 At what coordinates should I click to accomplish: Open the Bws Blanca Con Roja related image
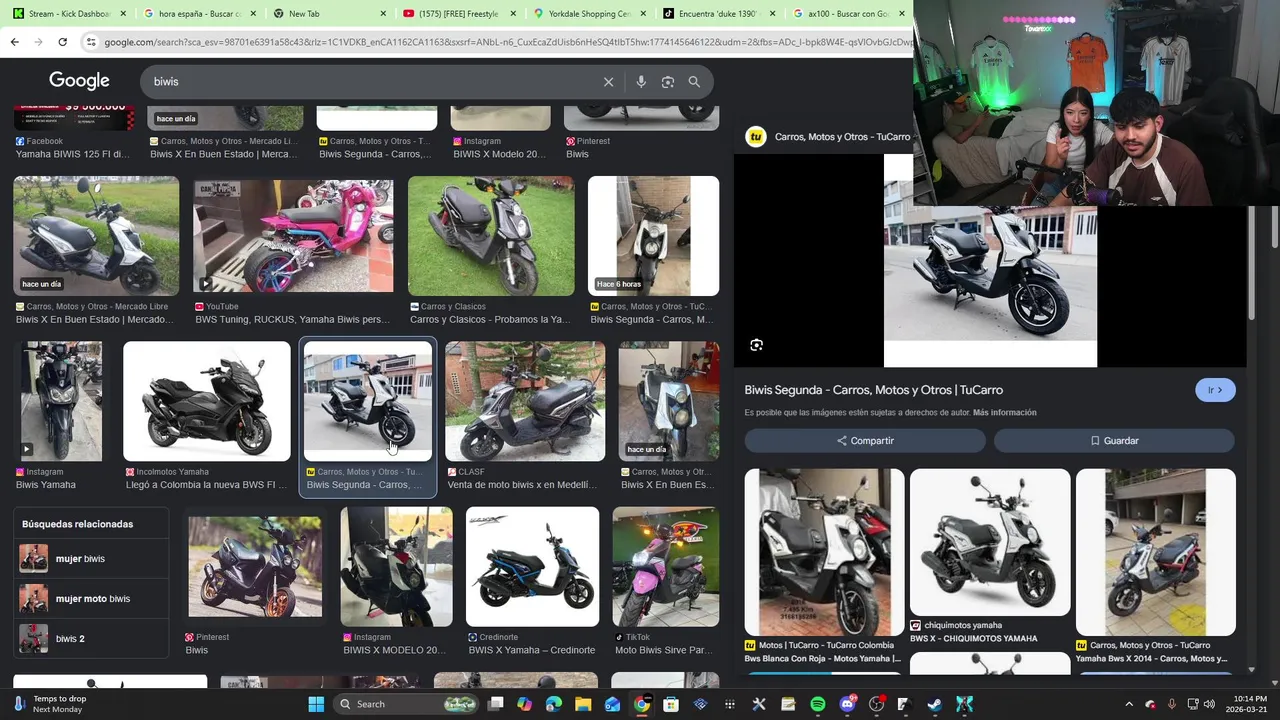coord(824,552)
